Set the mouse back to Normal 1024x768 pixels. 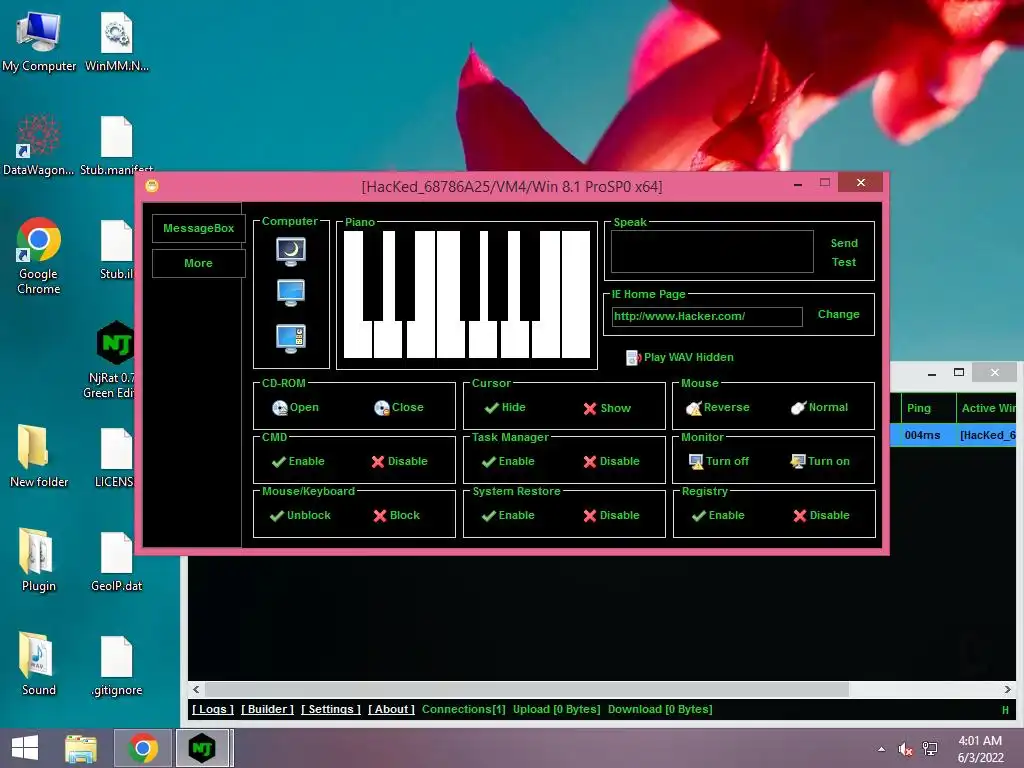click(819, 408)
